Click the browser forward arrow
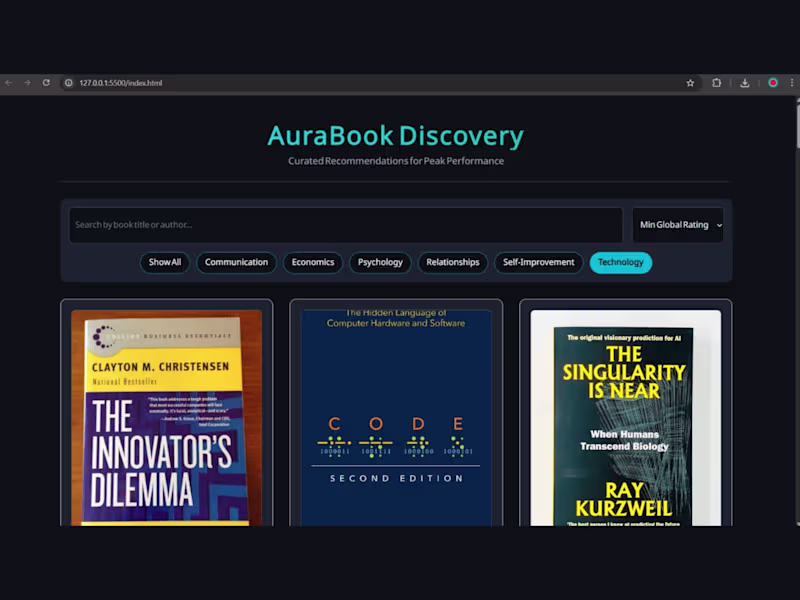800x600 pixels. [x=27, y=83]
